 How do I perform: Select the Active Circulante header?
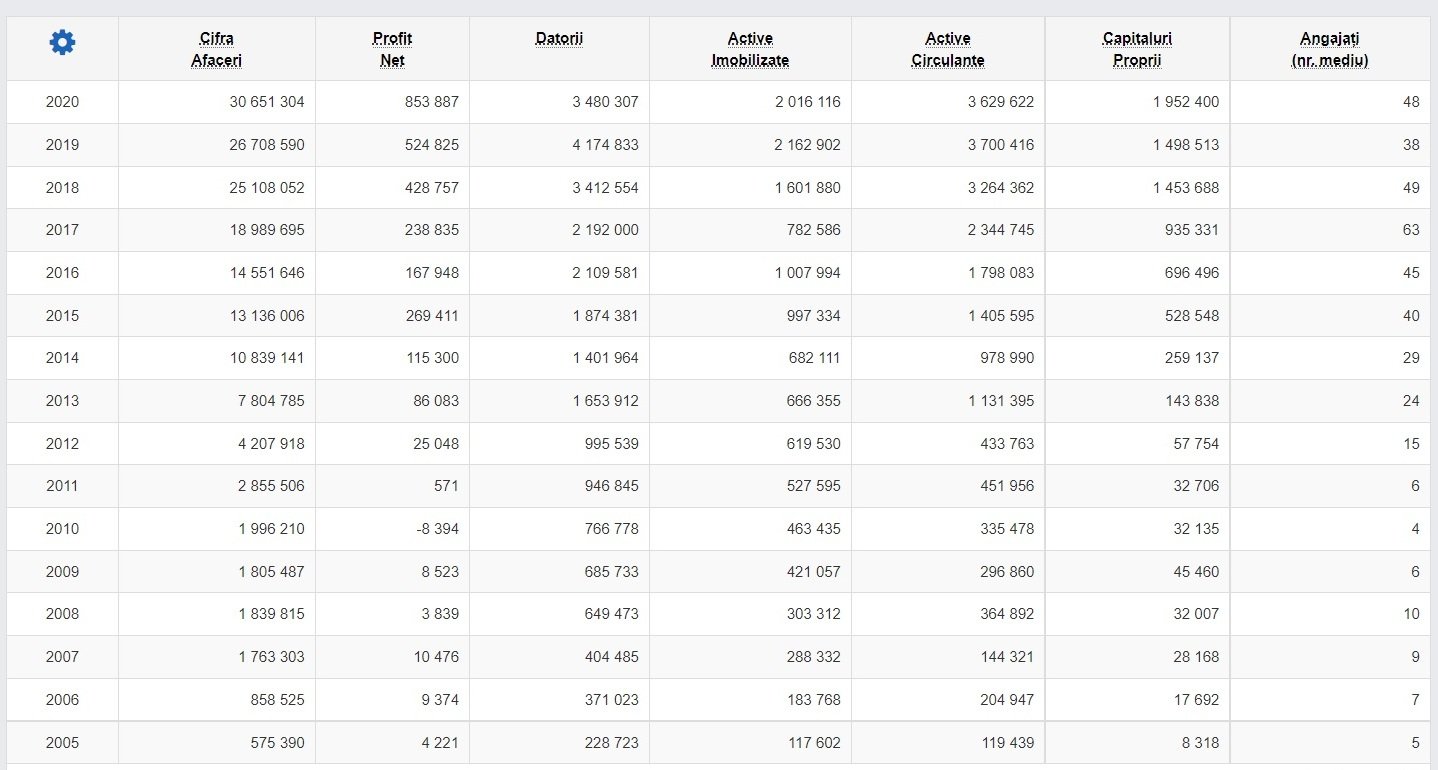pos(947,49)
